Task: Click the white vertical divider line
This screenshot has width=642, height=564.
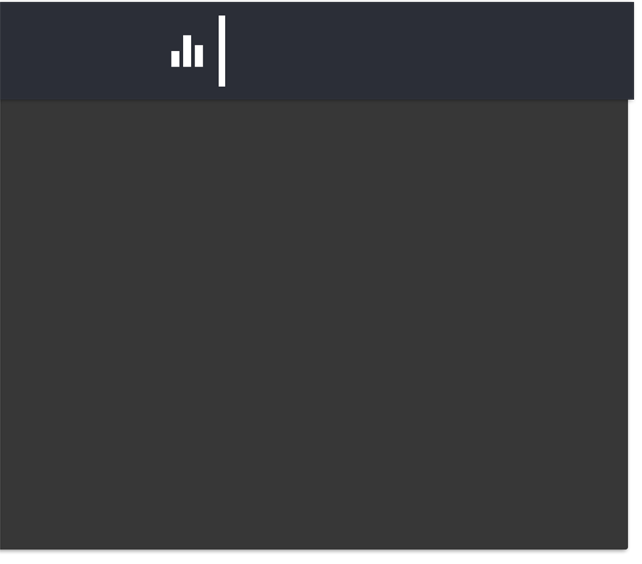Action: click(x=222, y=51)
